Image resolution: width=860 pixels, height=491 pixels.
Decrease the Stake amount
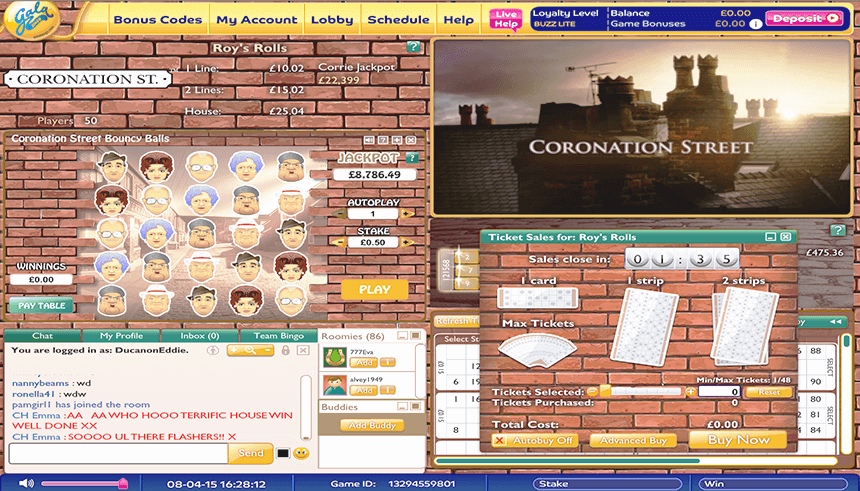click(340, 242)
